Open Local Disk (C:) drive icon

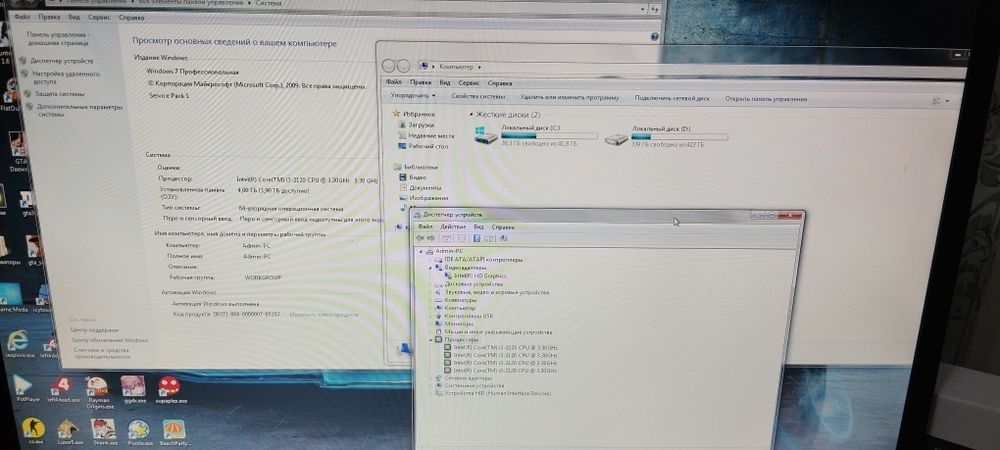pos(486,134)
